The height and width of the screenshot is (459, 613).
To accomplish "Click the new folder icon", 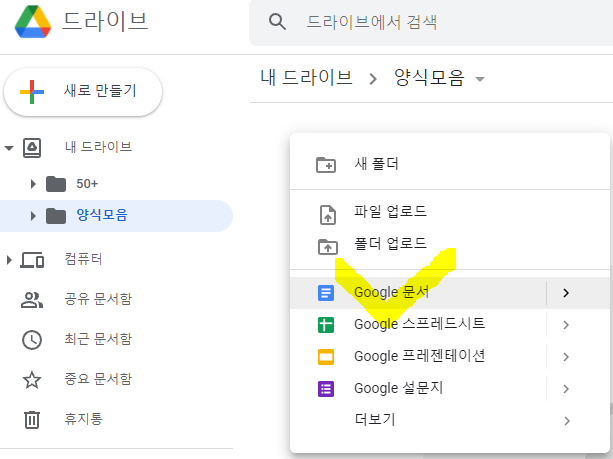I will point(326,165).
